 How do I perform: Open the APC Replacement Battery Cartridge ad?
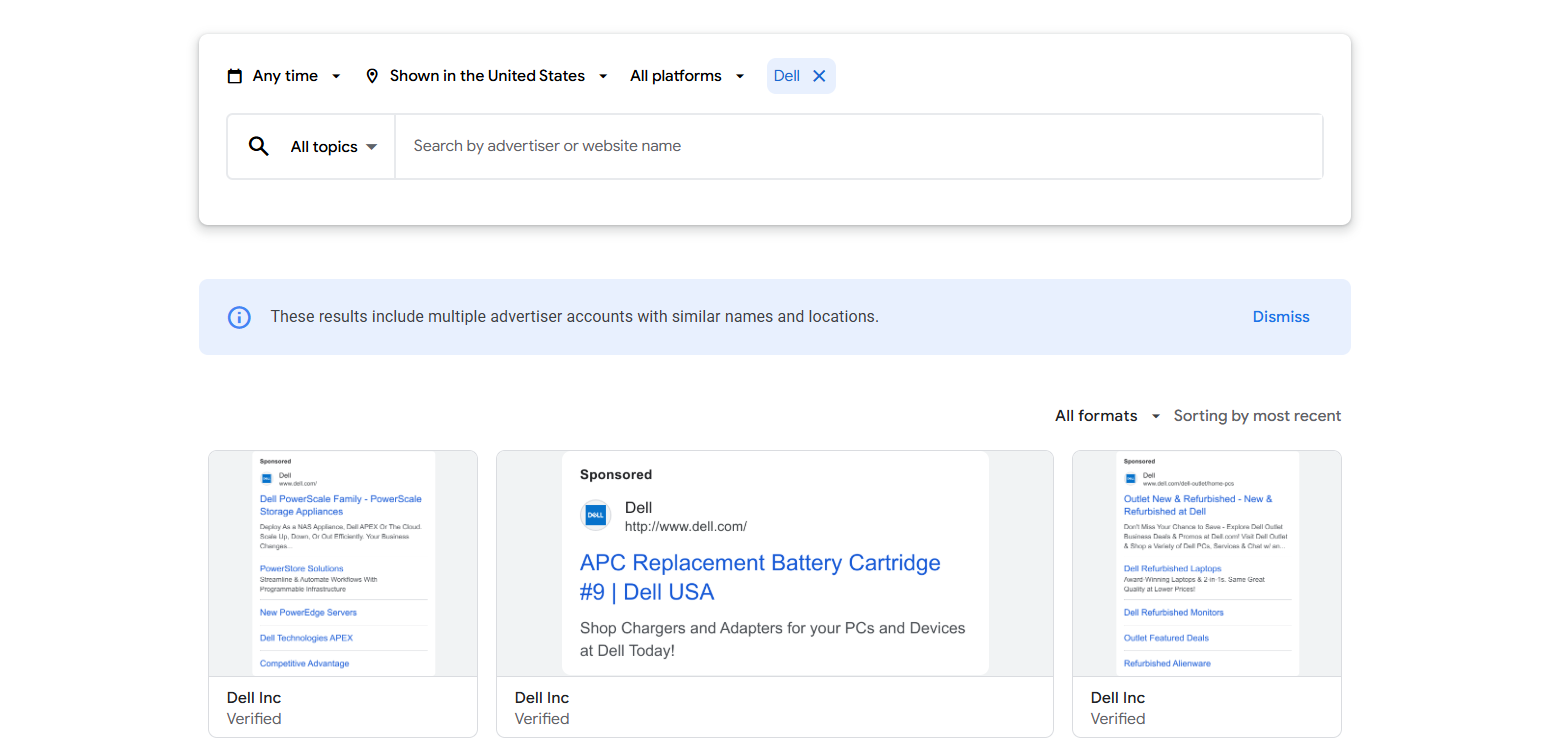coord(775,594)
